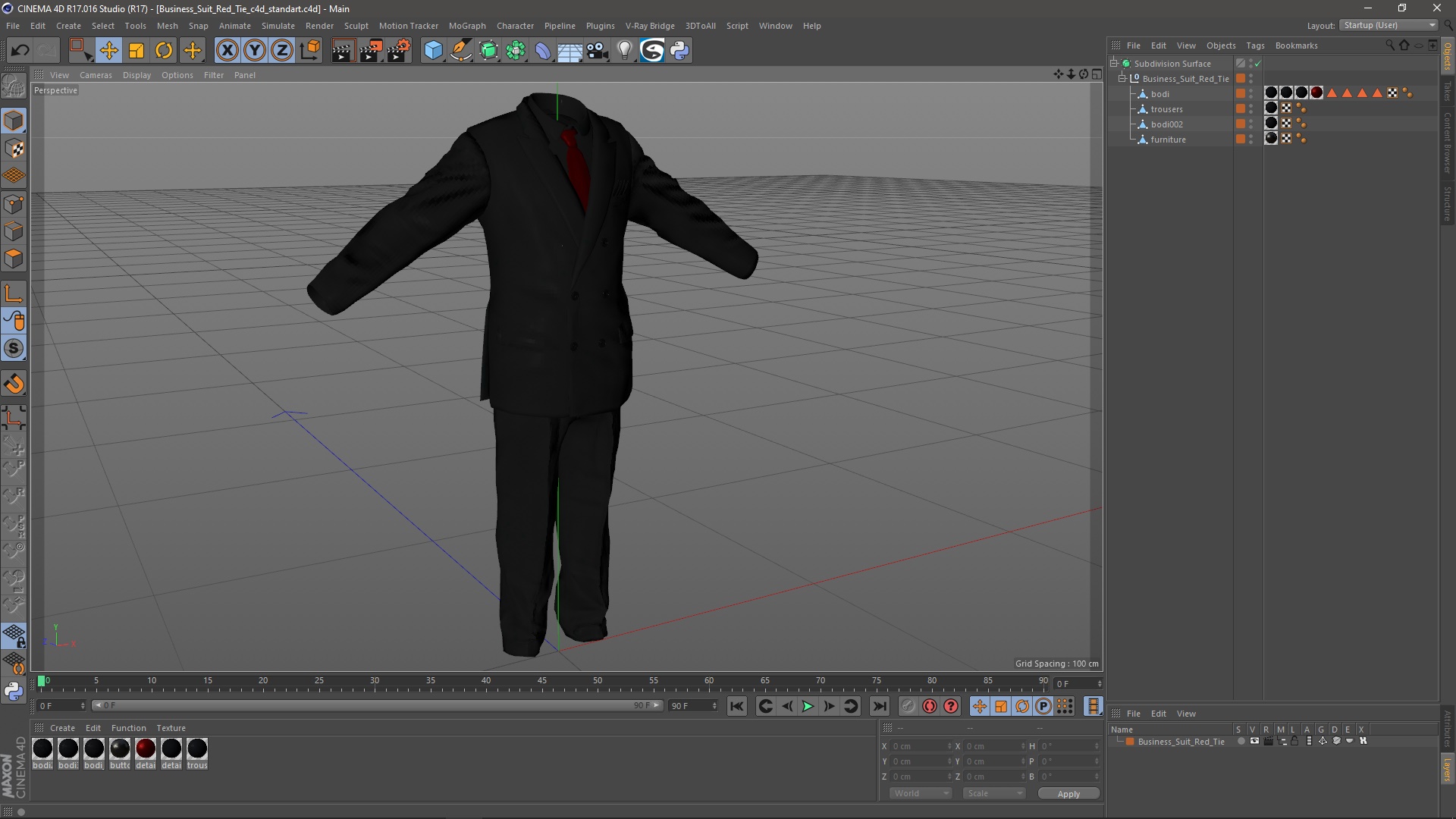Viewport: 1456px width, 819px height.
Task: Click Make Editable icon in left toolbar
Action: point(14,86)
